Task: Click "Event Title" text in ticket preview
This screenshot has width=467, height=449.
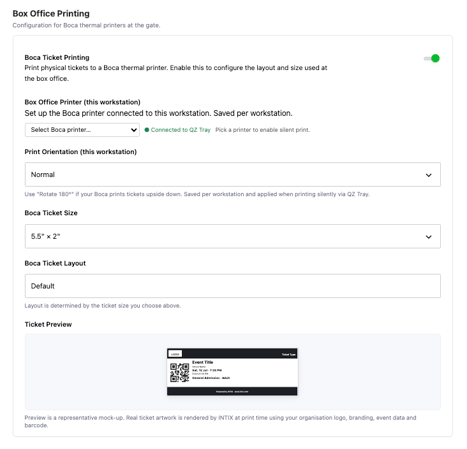Action: 203,362
